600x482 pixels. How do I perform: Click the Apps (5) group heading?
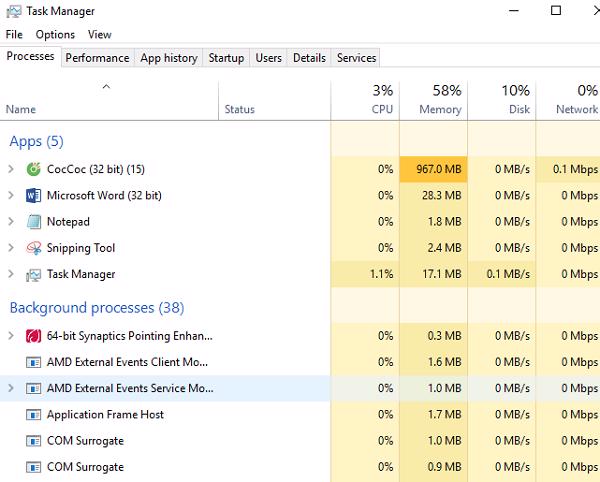36,142
